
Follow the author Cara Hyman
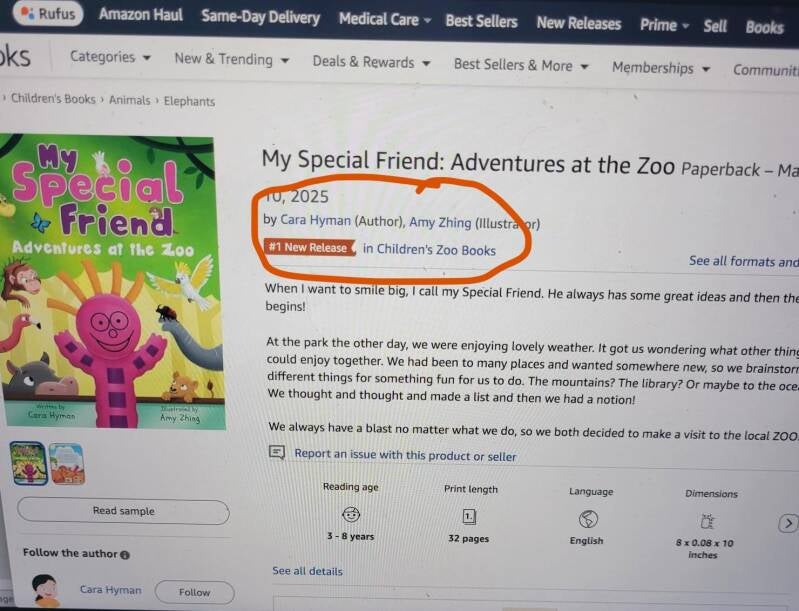[194, 591]
